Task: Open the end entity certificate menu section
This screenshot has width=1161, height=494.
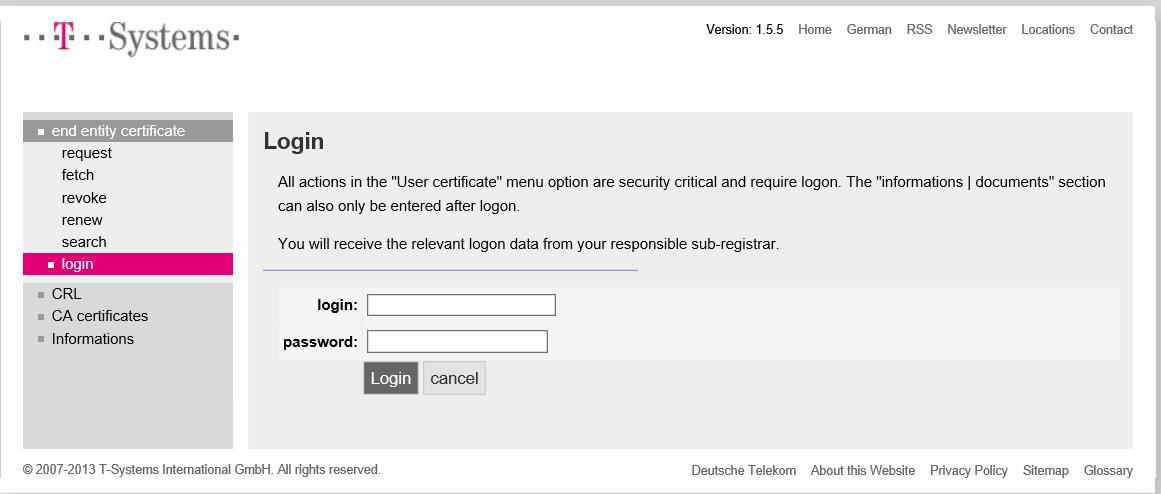Action: 118,131
